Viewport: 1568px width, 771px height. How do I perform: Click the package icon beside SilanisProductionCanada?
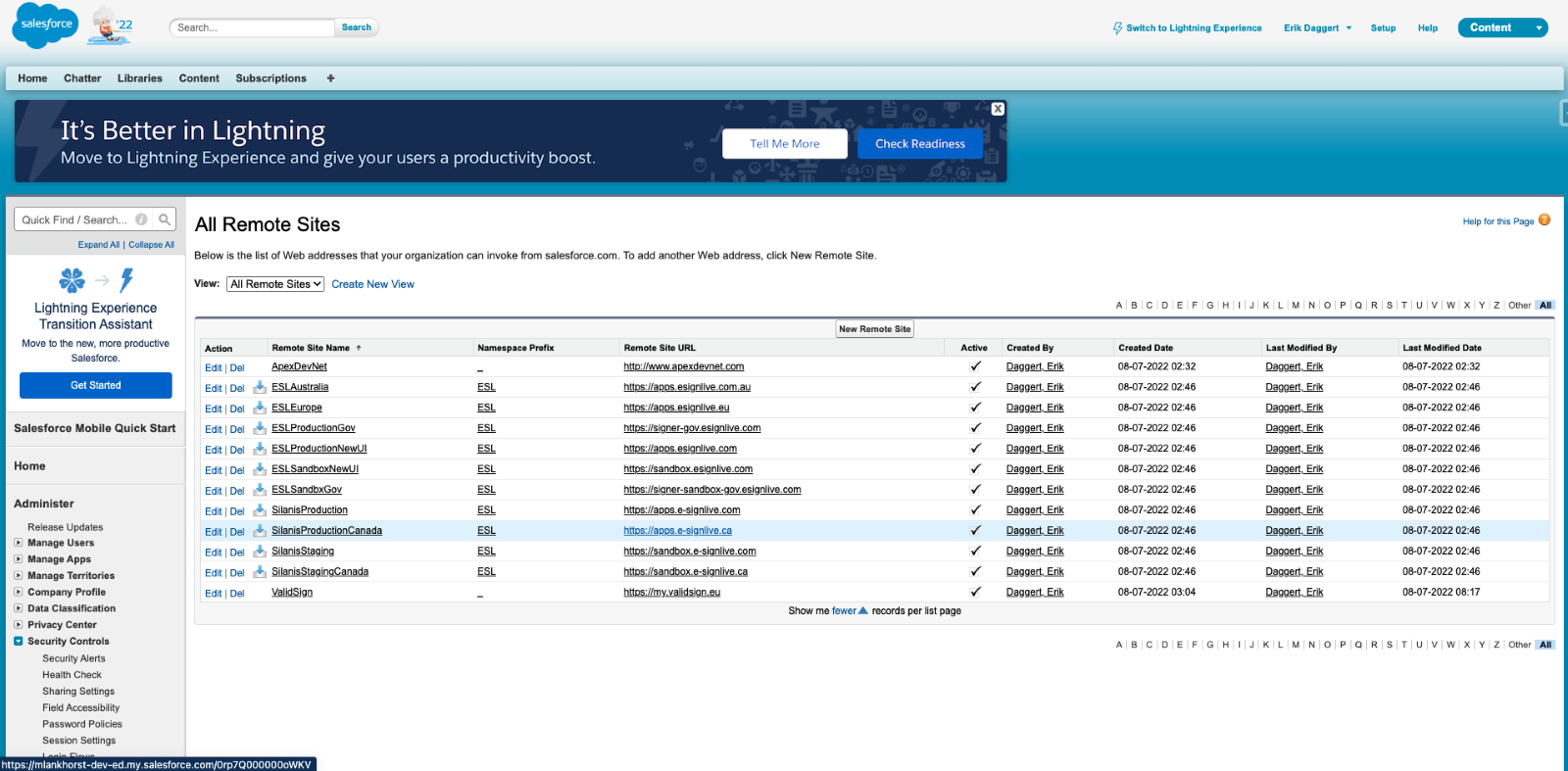260,531
